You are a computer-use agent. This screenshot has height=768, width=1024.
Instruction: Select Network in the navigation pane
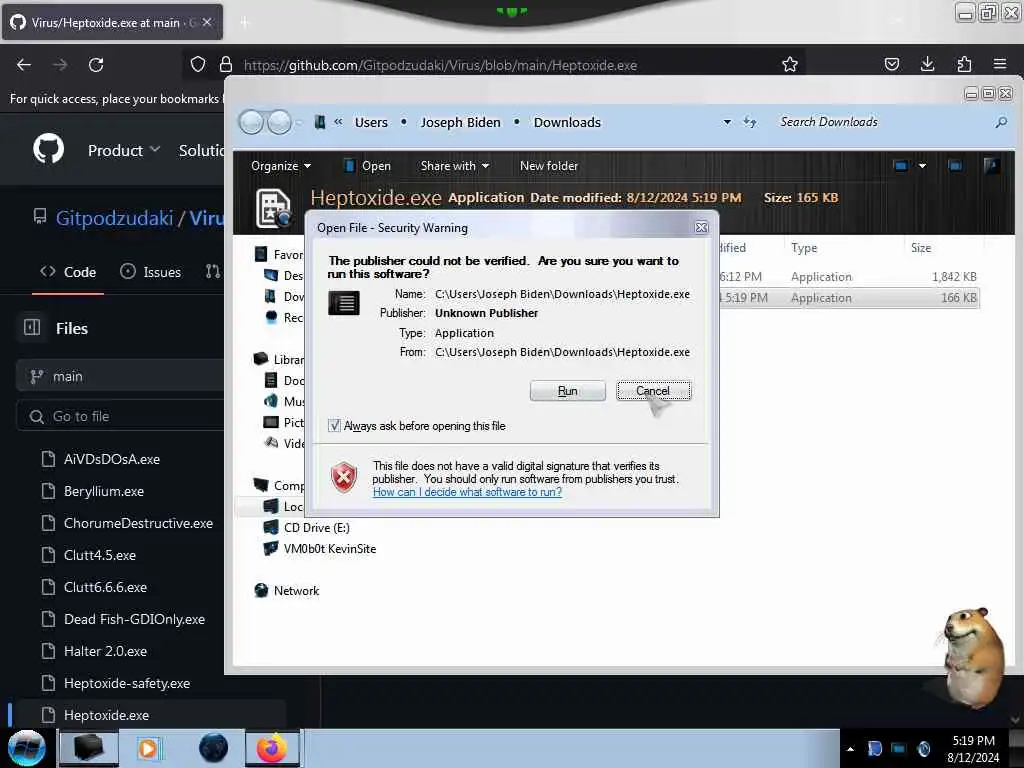[287, 590]
